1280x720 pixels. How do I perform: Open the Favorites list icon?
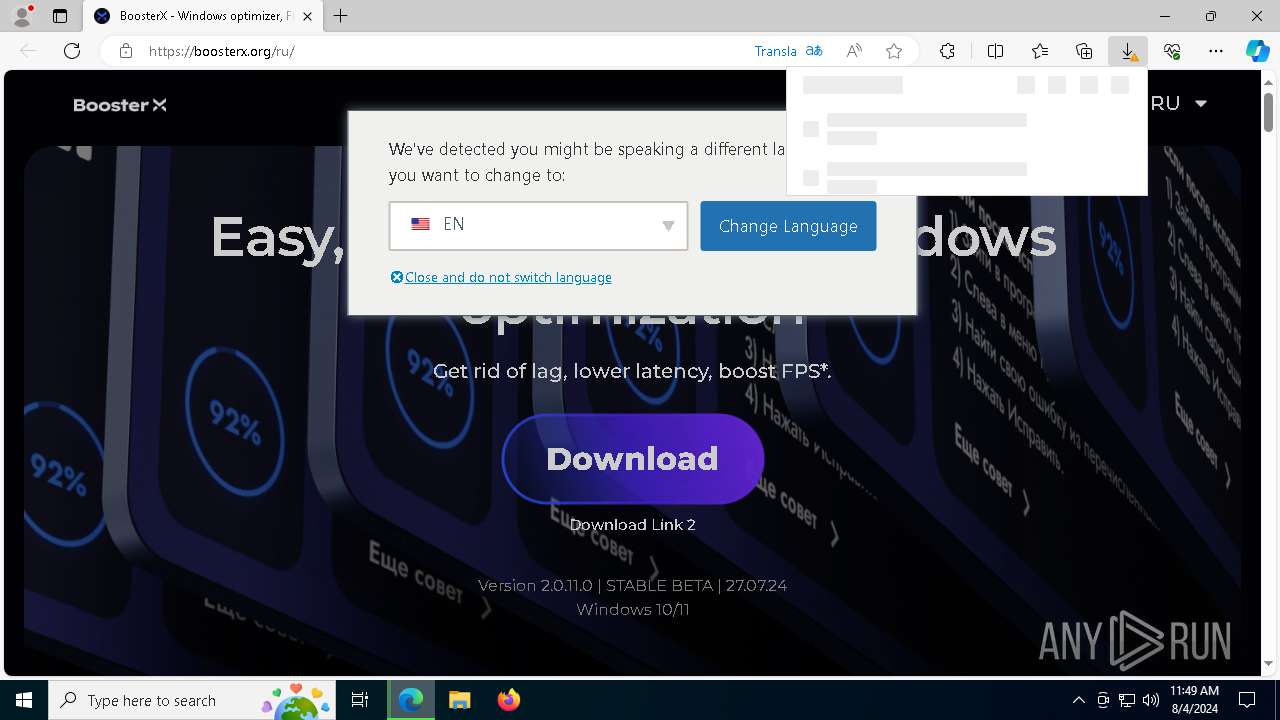[1040, 51]
